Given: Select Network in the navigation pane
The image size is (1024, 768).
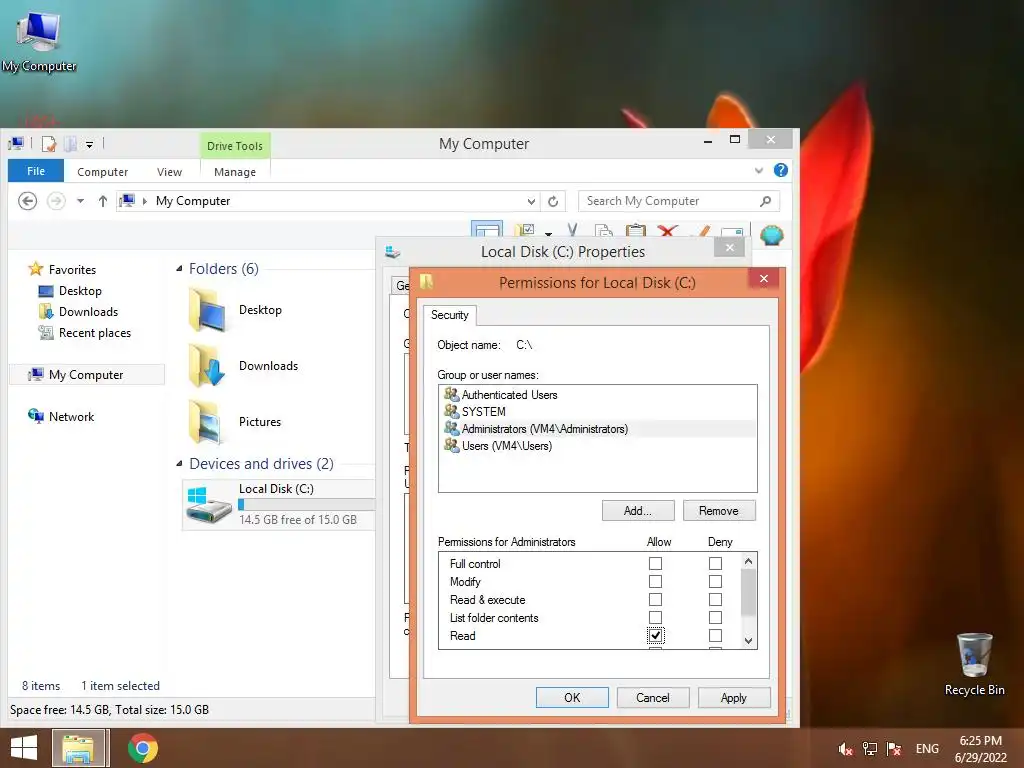Looking at the screenshot, I should 71,417.
